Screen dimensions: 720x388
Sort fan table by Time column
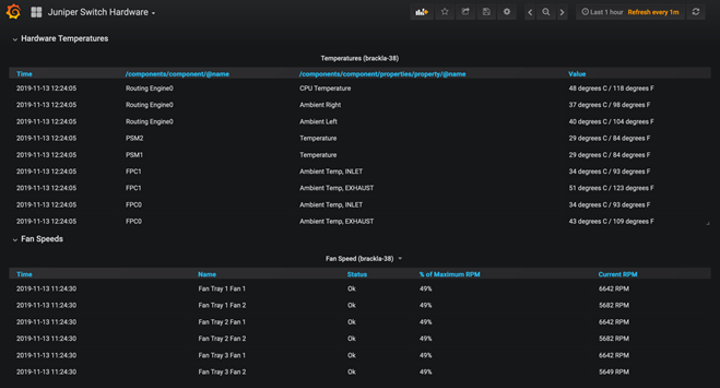coord(24,275)
